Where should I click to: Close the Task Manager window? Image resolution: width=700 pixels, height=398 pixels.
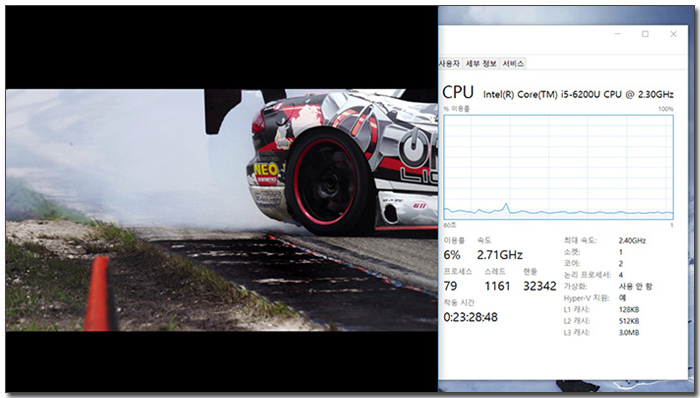pos(673,34)
